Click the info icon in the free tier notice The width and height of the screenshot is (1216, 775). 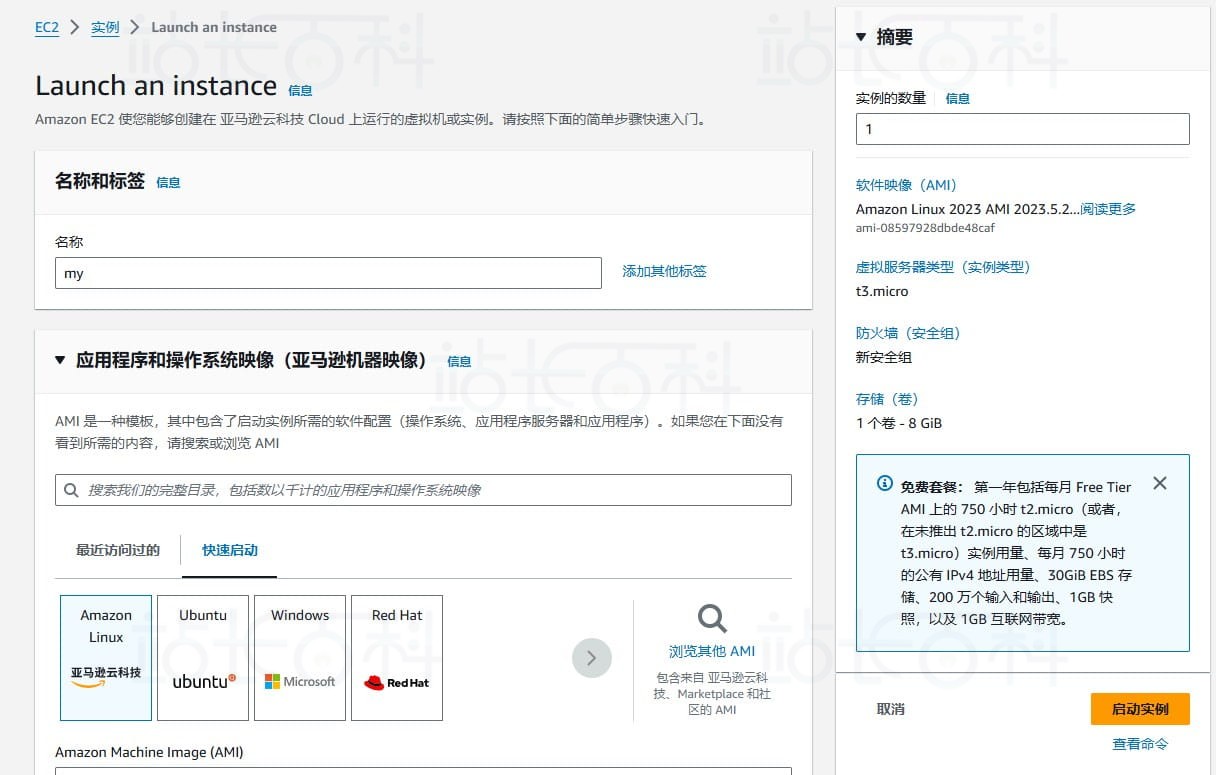point(884,484)
